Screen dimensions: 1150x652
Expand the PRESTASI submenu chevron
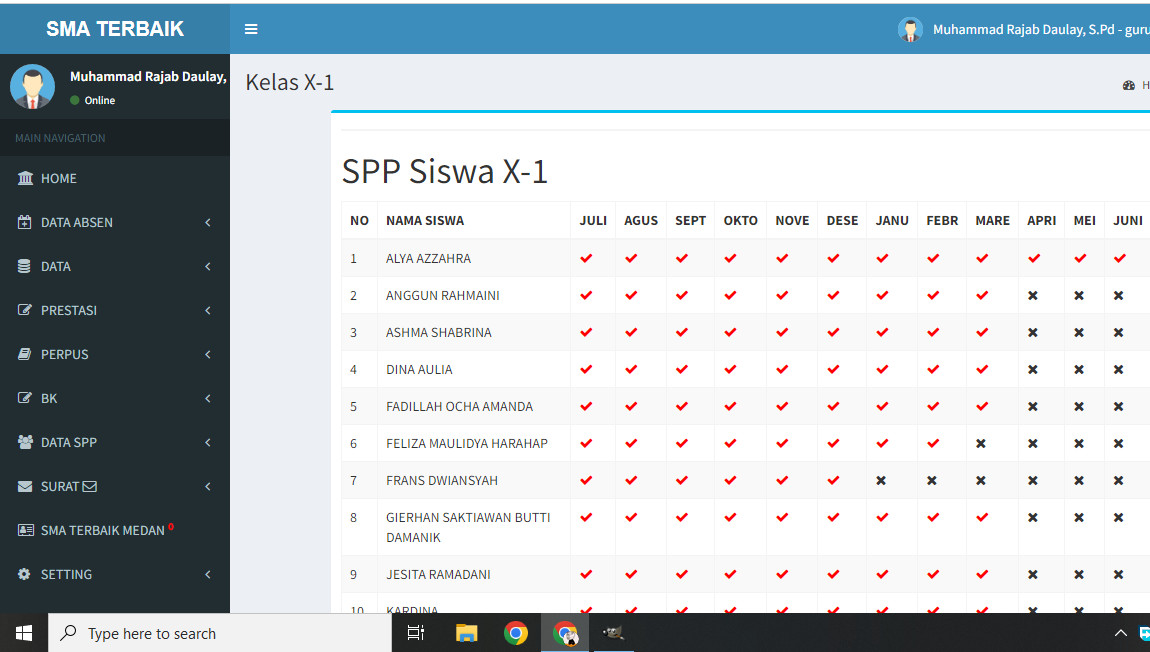click(x=208, y=310)
